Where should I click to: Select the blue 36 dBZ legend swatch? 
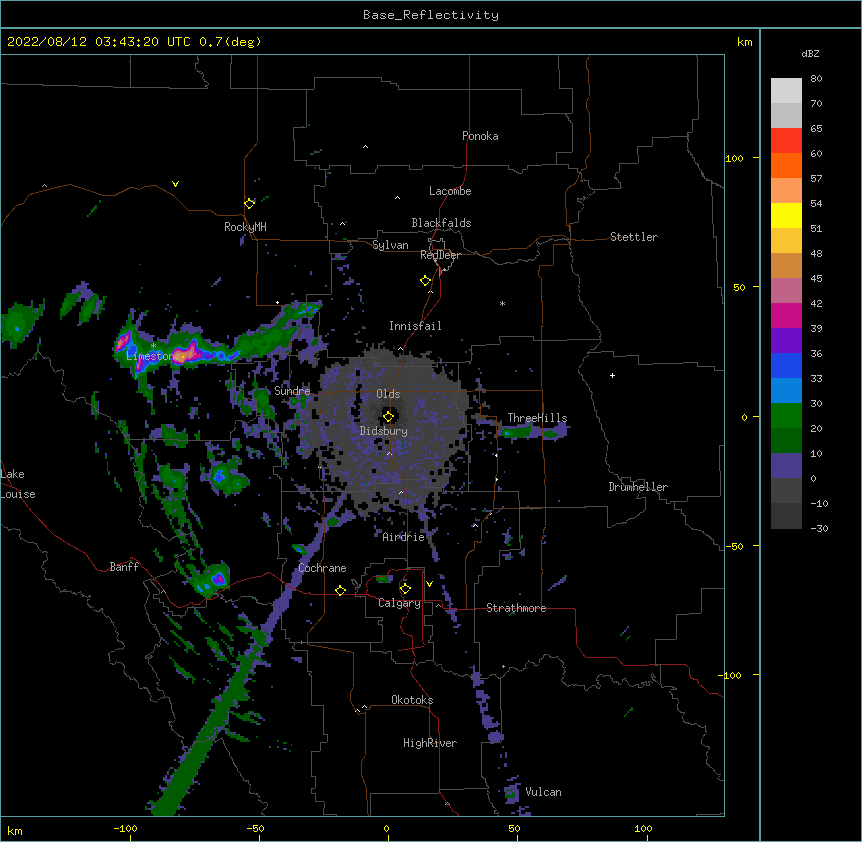click(x=786, y=365)
